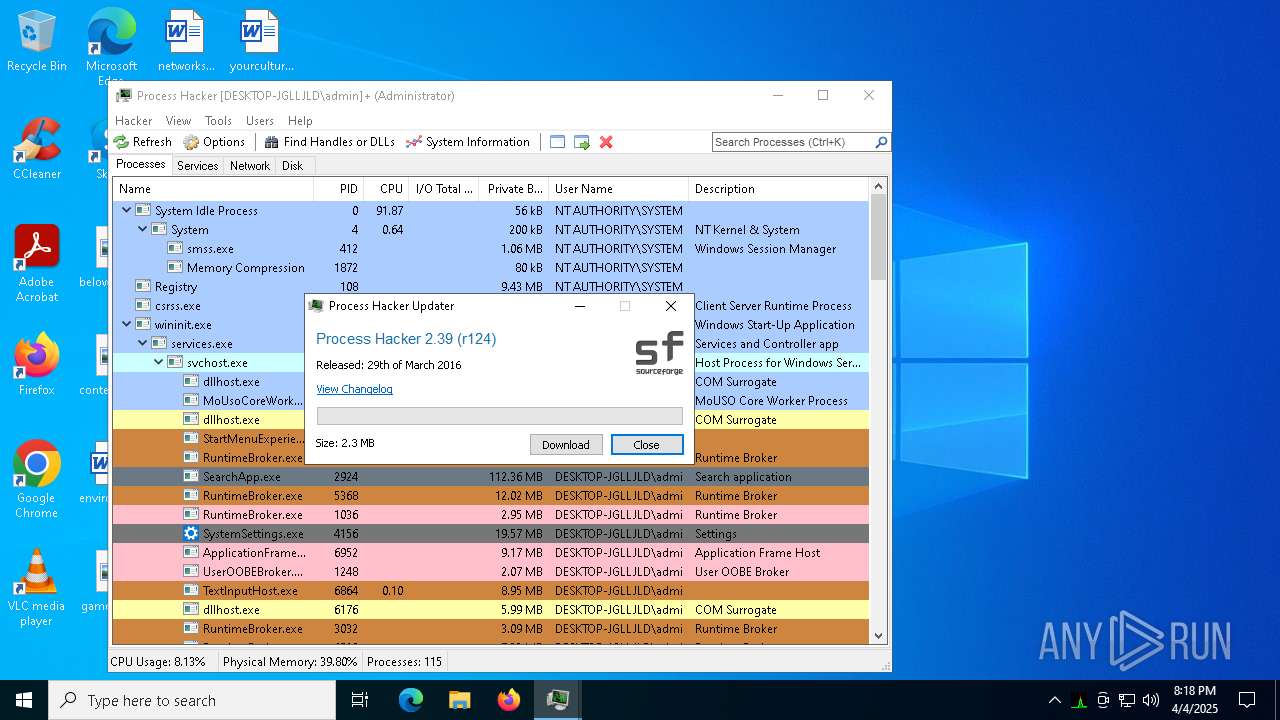Open the View menu
This screenshot has width=1280, height=720.
pyautogui.click(x=178, y=121)
